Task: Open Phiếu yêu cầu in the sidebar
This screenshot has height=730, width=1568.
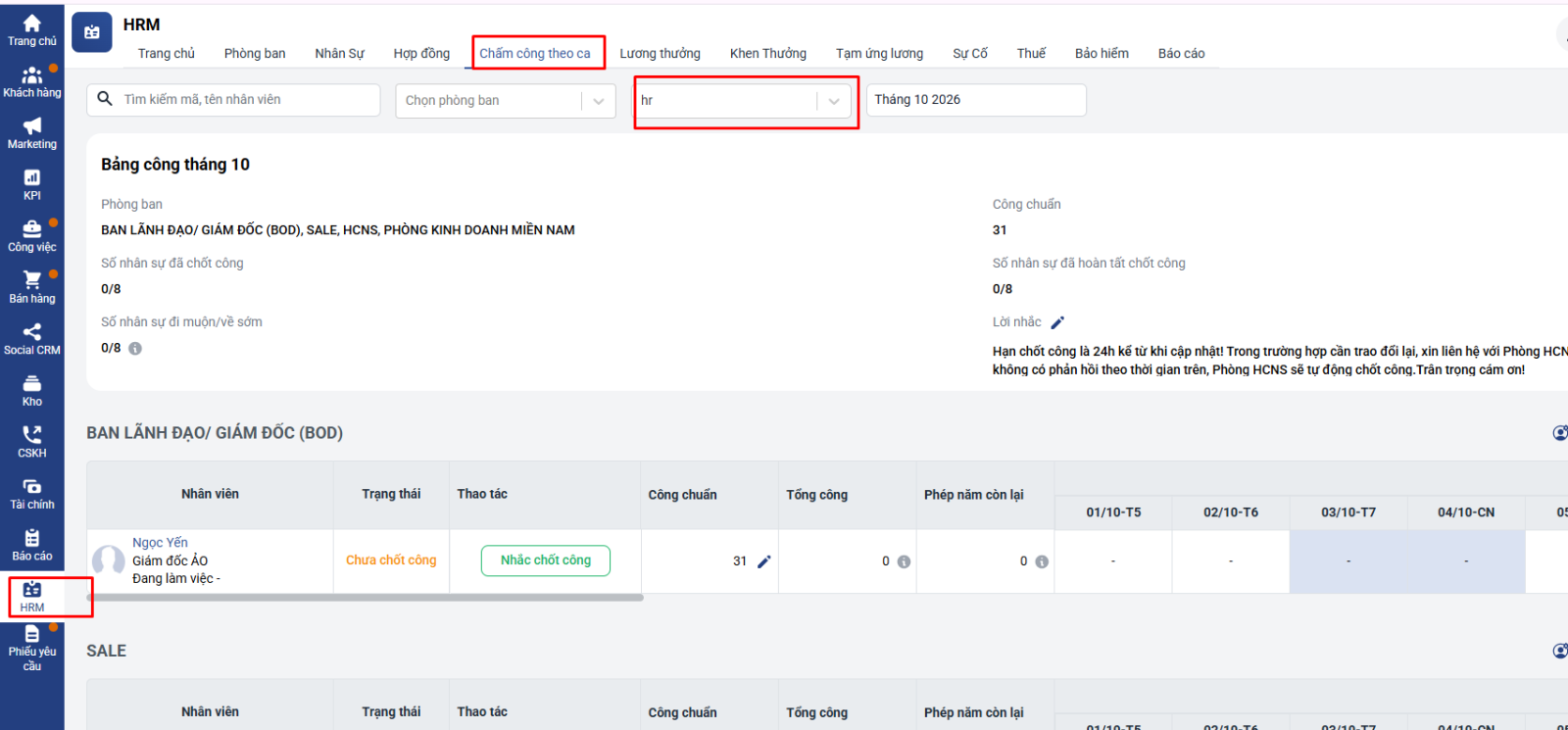Action: [32, 648]
